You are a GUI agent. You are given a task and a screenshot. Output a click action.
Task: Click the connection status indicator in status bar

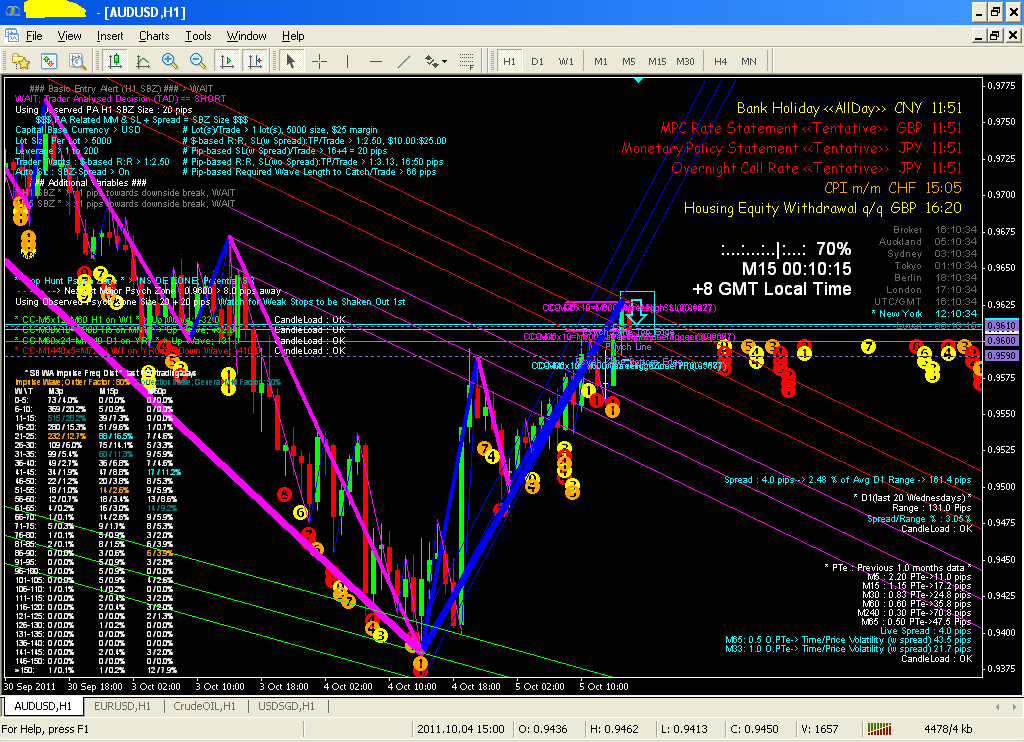[878, 729]
